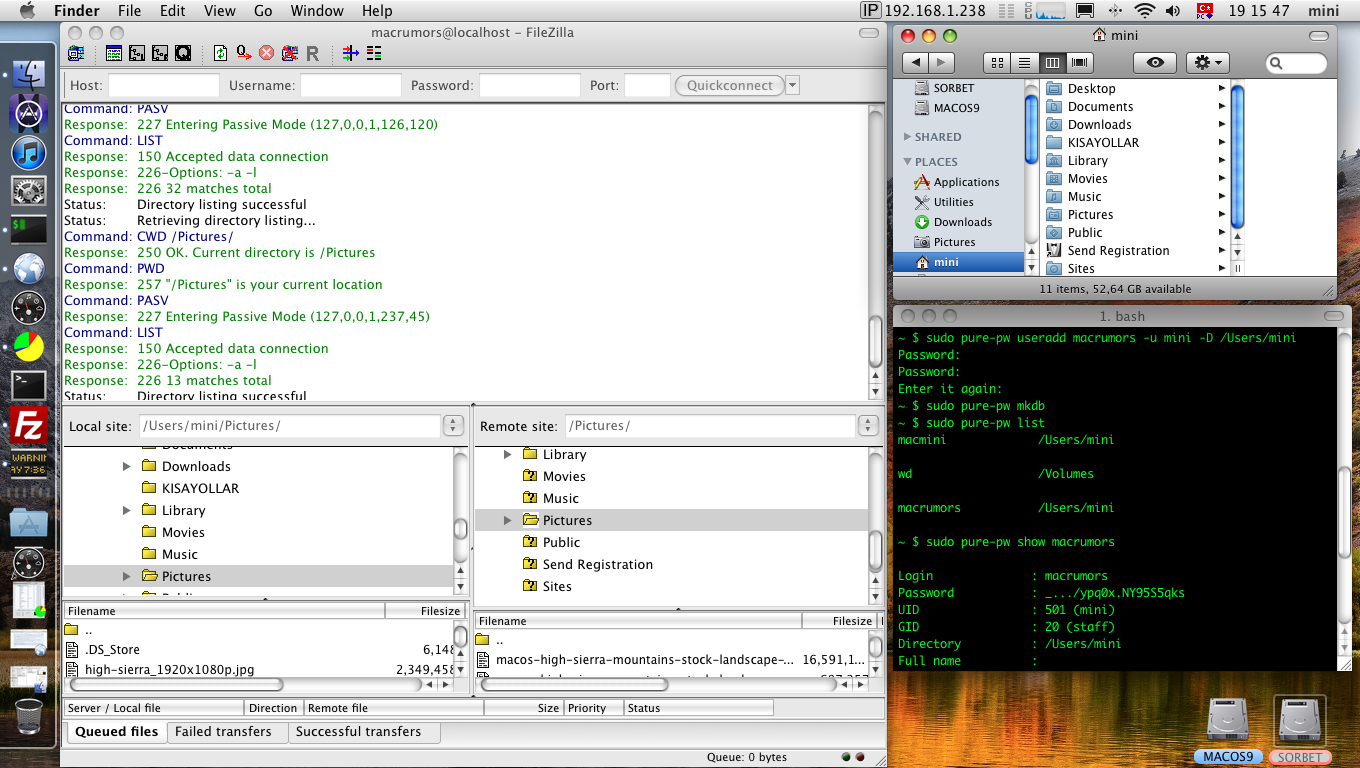The image size is (1360, 768).
Task: Open System Preferences from the Dock
Action: (28, 191)
